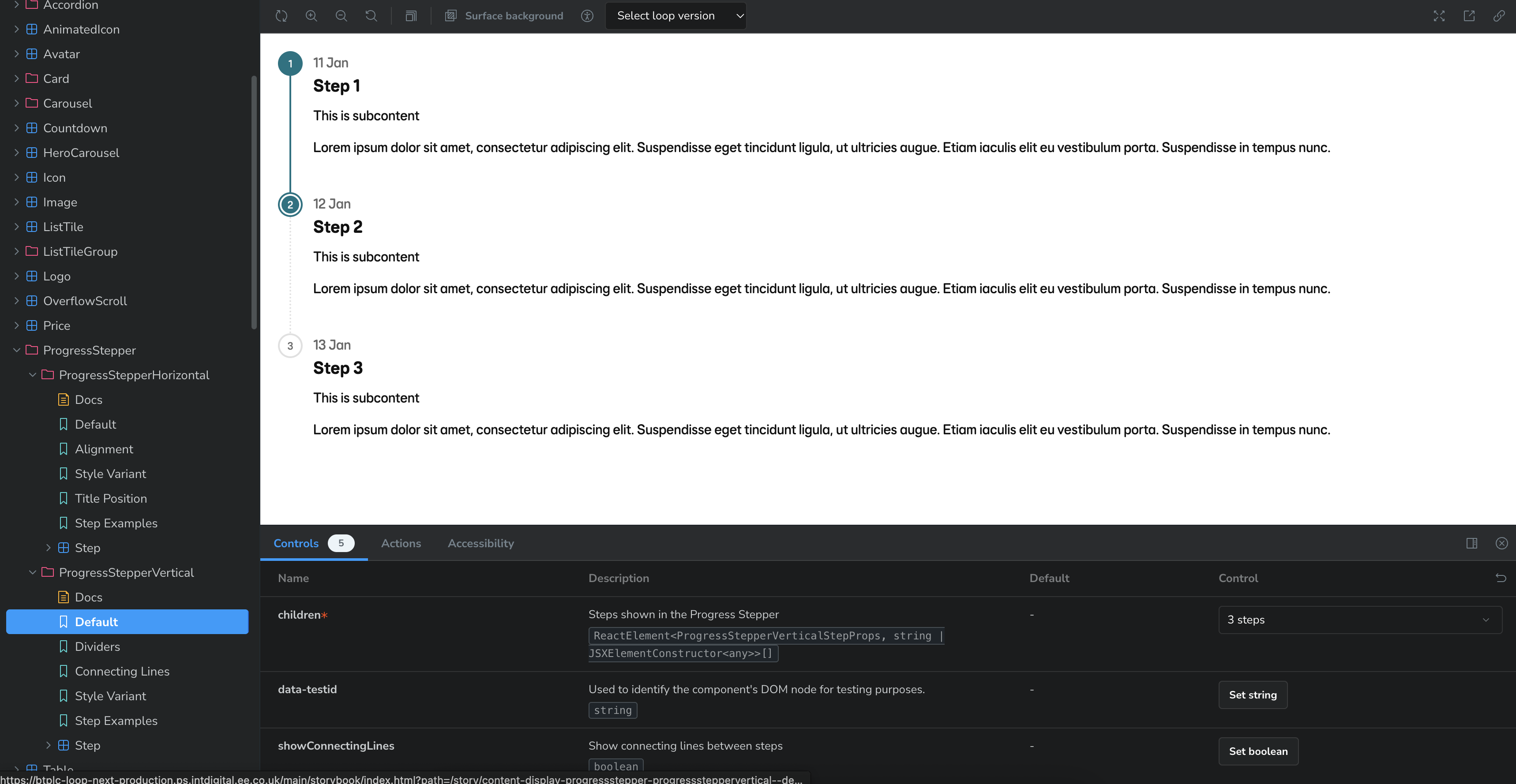This screenshot has width=1516, height=784.
Task: Reset controls with the undo icon
Action: 1501,578
